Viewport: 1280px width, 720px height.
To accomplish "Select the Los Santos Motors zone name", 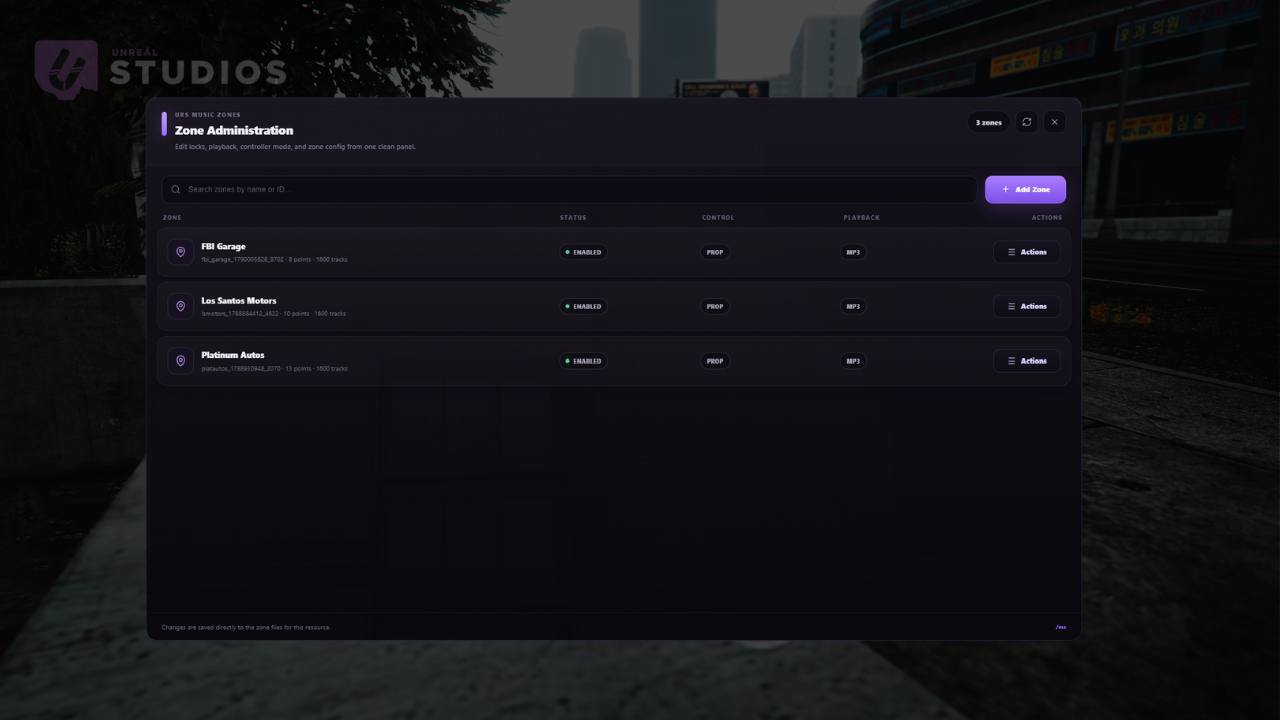I will [239, 300].
